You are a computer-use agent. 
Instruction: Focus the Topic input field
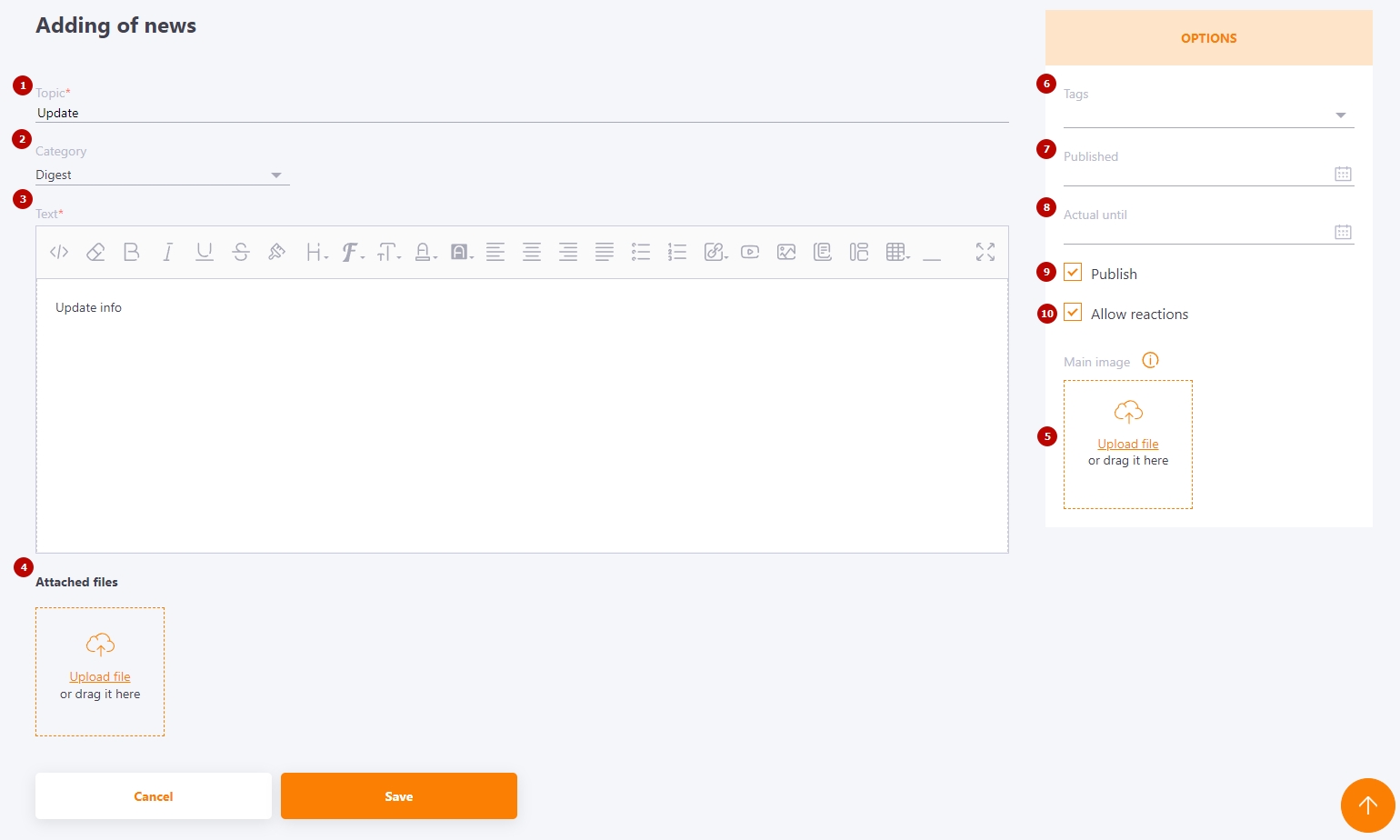click(522, 113)
